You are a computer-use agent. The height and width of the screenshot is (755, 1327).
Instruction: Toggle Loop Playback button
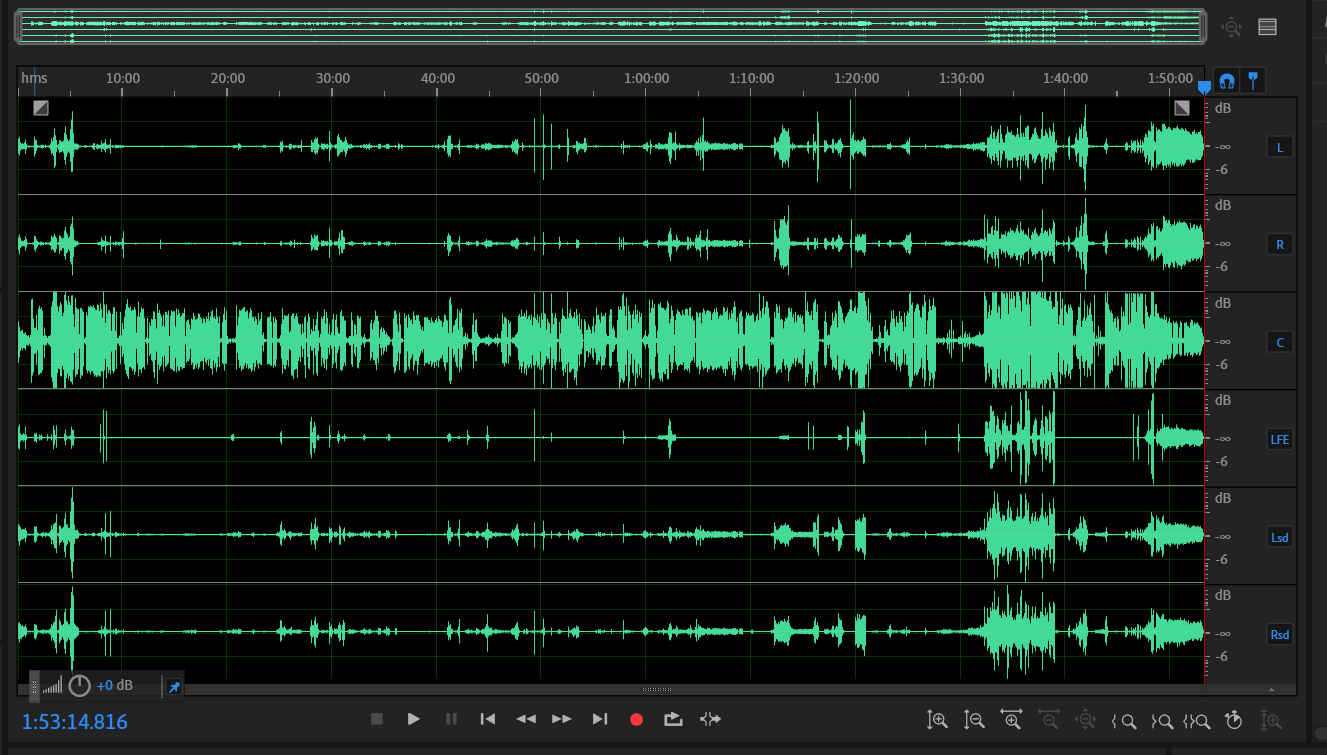pyautogui.click(x=673, y=719)
